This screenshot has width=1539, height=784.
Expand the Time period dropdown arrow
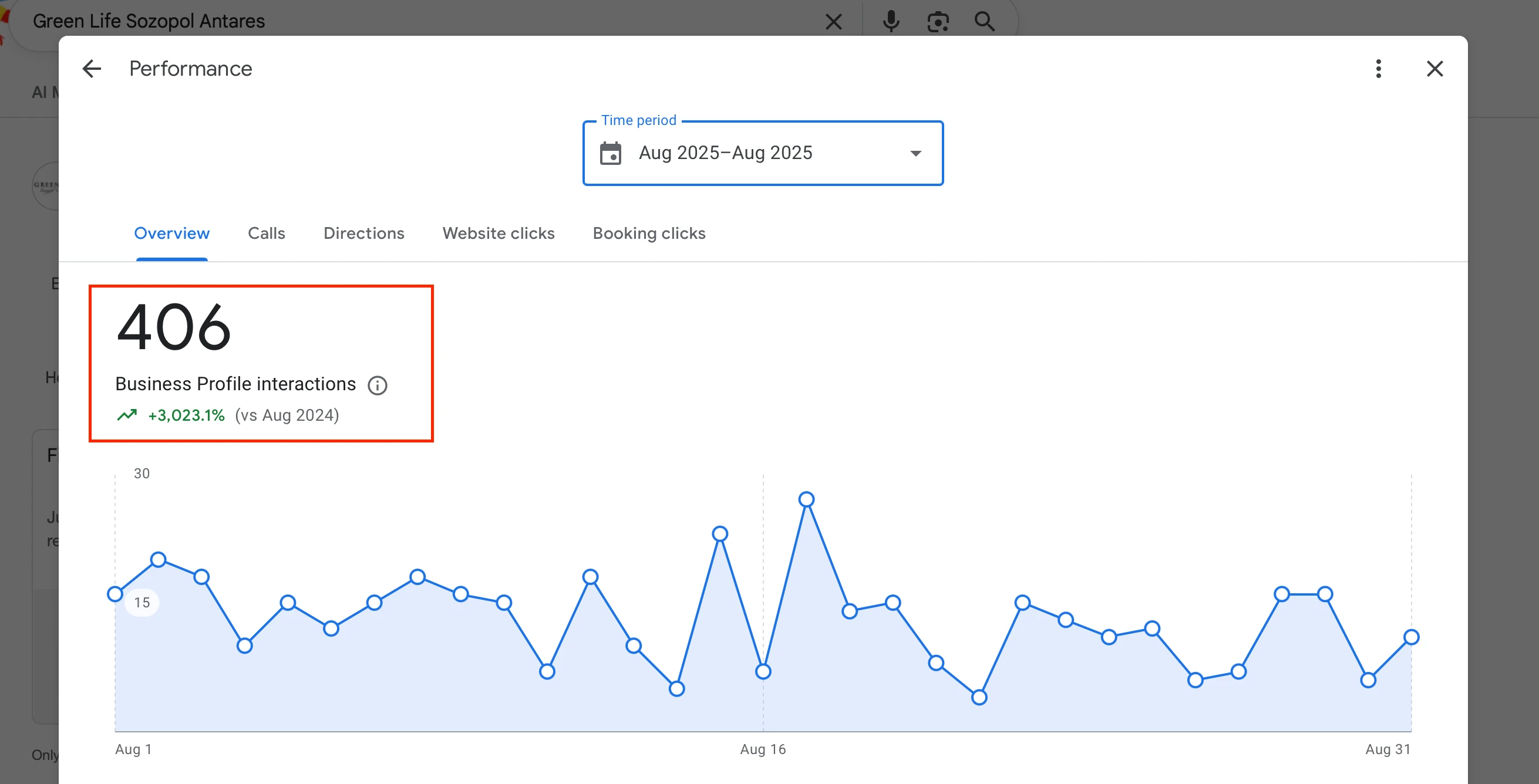tap(915, 154)
